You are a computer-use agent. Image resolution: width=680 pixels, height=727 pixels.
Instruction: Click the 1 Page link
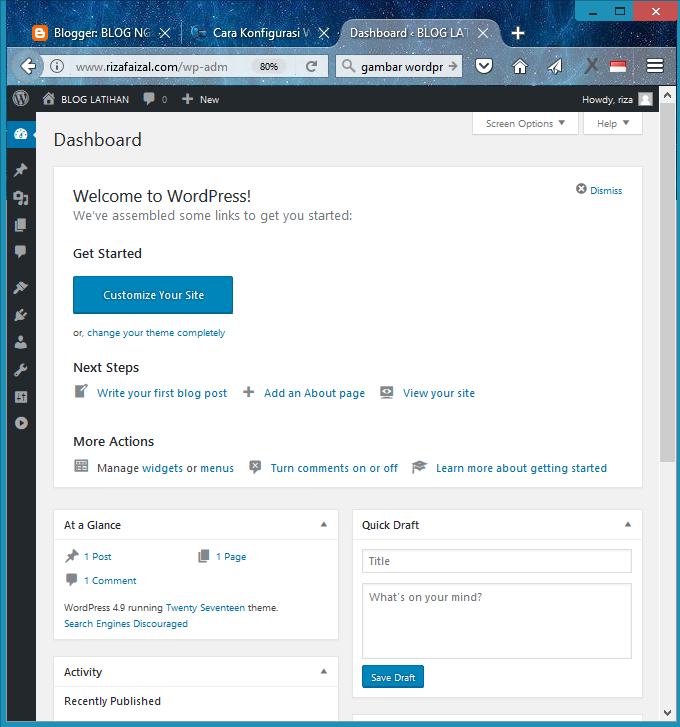231,557
